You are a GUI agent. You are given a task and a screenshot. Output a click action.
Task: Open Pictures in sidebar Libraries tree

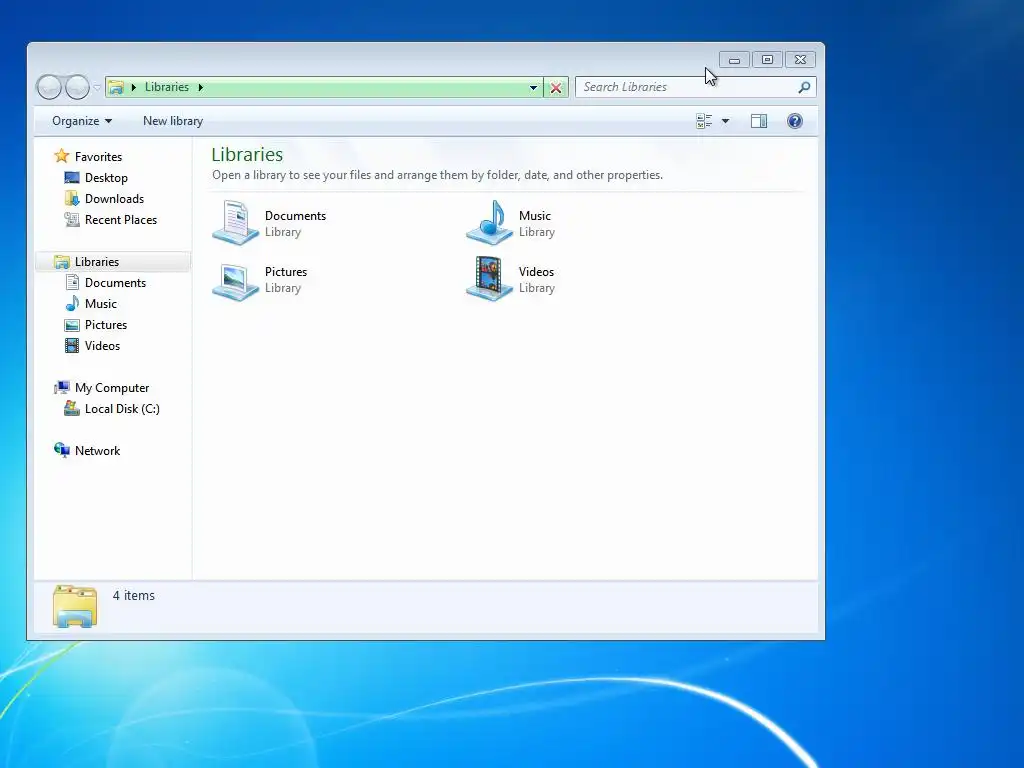106,325
